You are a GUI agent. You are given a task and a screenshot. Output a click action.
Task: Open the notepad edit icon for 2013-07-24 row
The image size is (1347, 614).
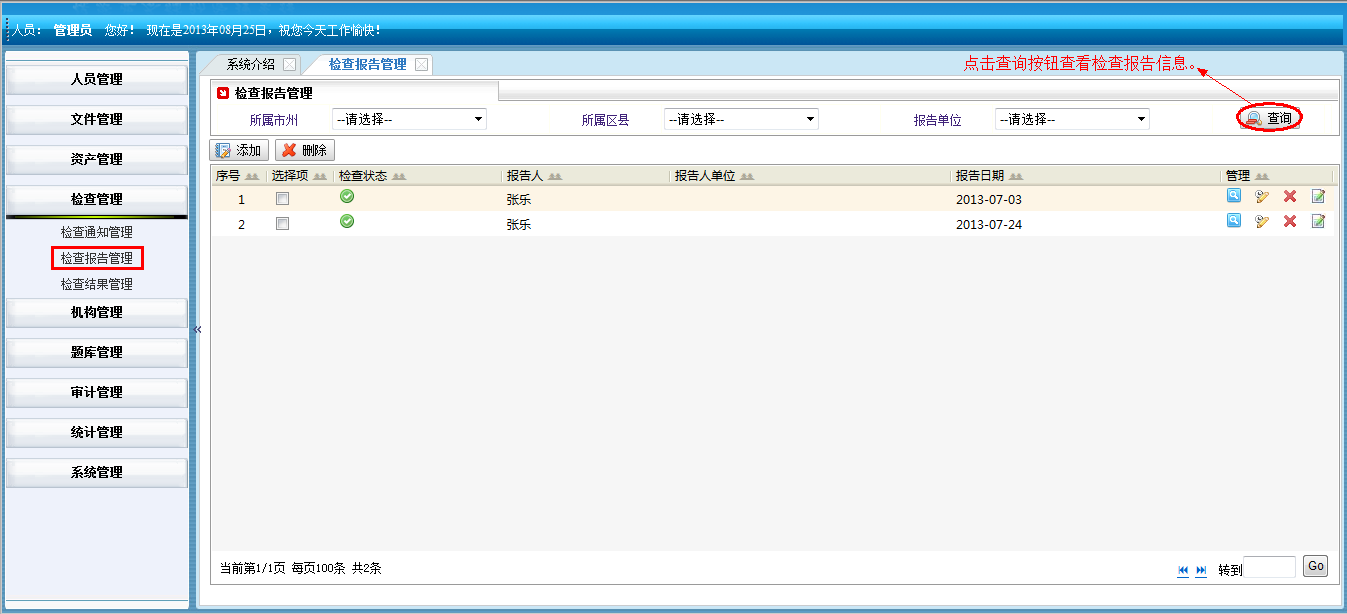point(1318,222)
